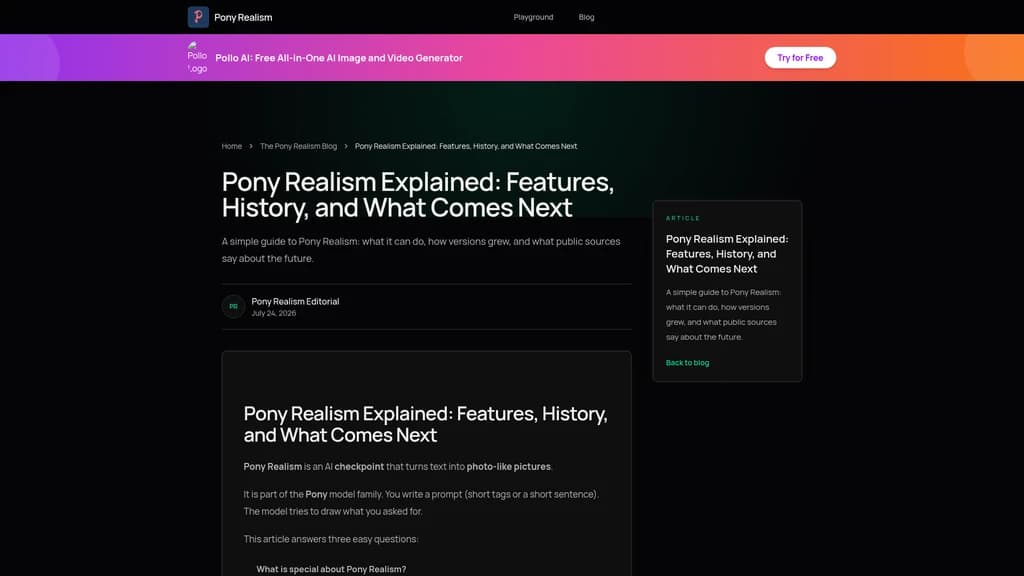Click the main page heading at the top

(x=418, y=195)
